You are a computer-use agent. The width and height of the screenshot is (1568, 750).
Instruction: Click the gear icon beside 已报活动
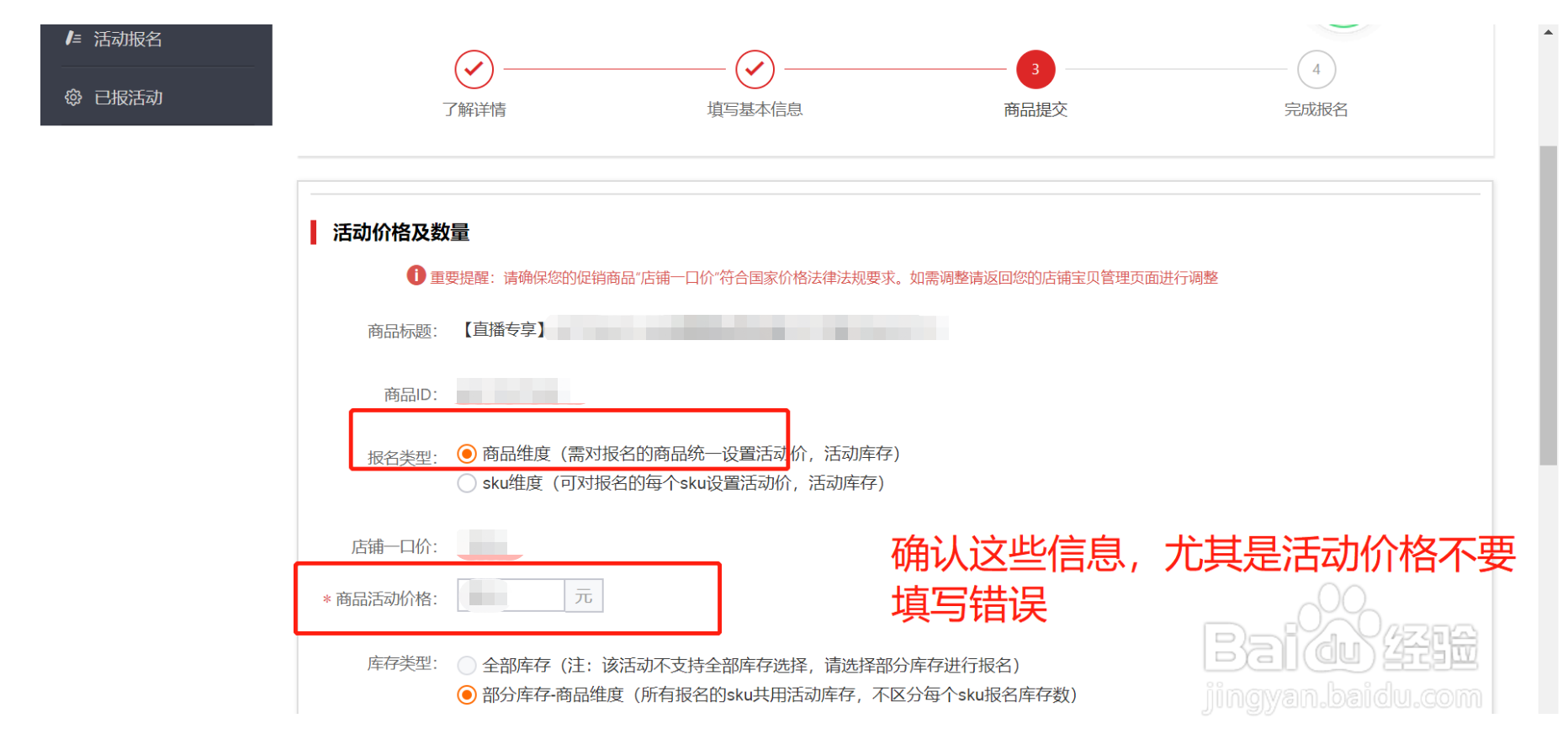coord(73,98)
